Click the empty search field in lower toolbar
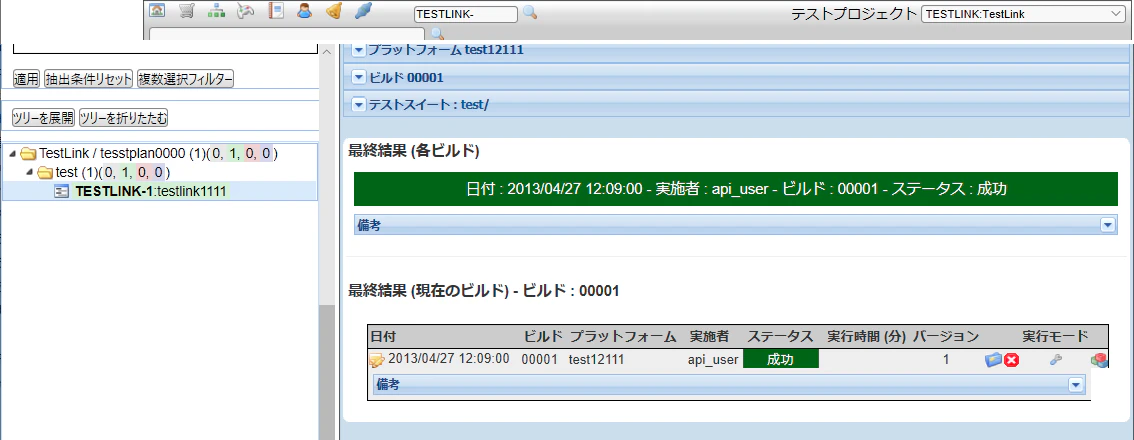 (287, 34)
